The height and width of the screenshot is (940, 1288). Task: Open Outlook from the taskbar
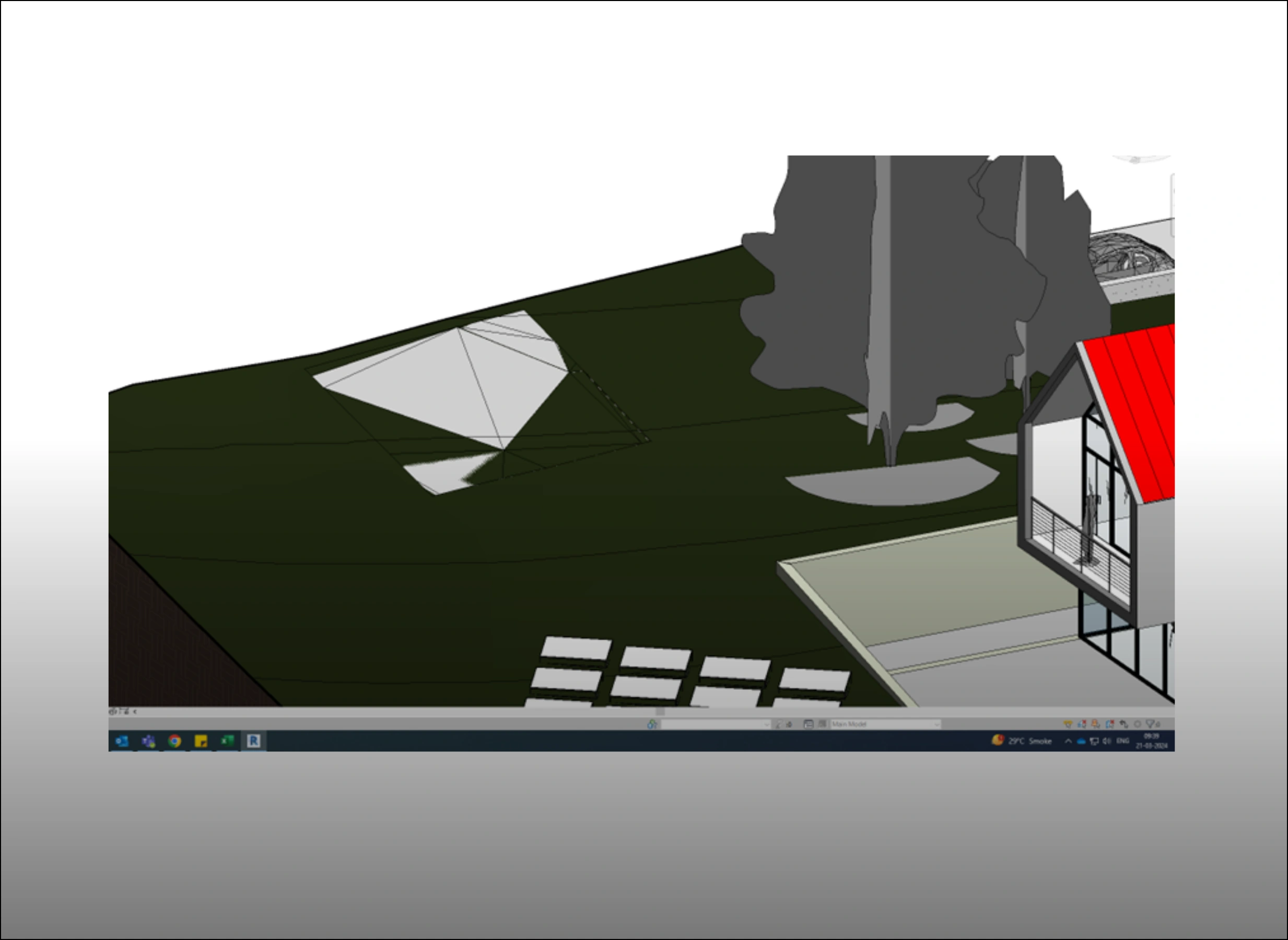(x=122, y=741)
